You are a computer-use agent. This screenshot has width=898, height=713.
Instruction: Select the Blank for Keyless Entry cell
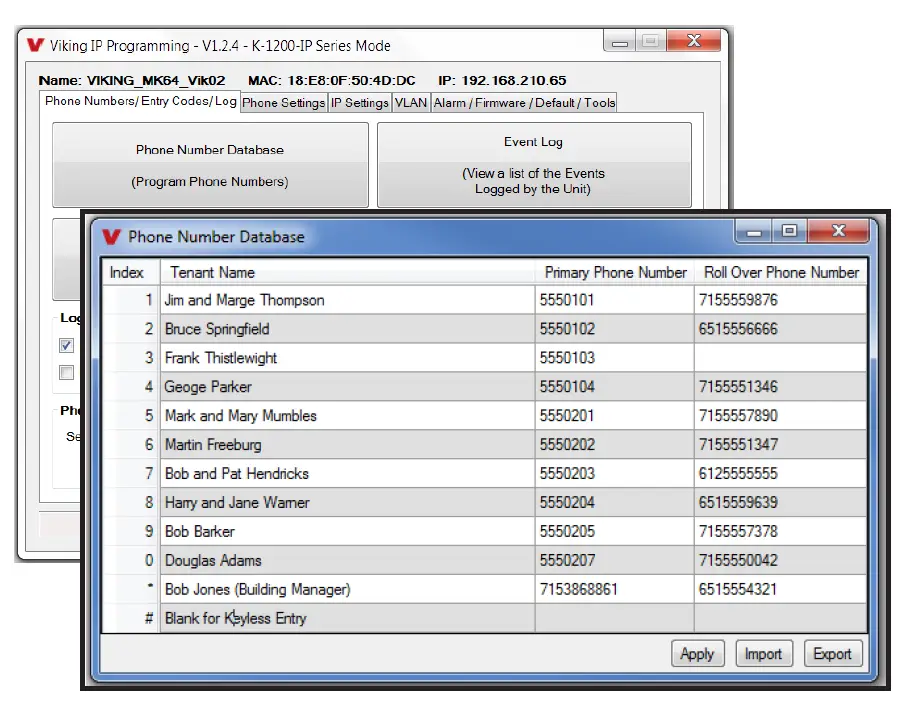(x=347, y=618)
